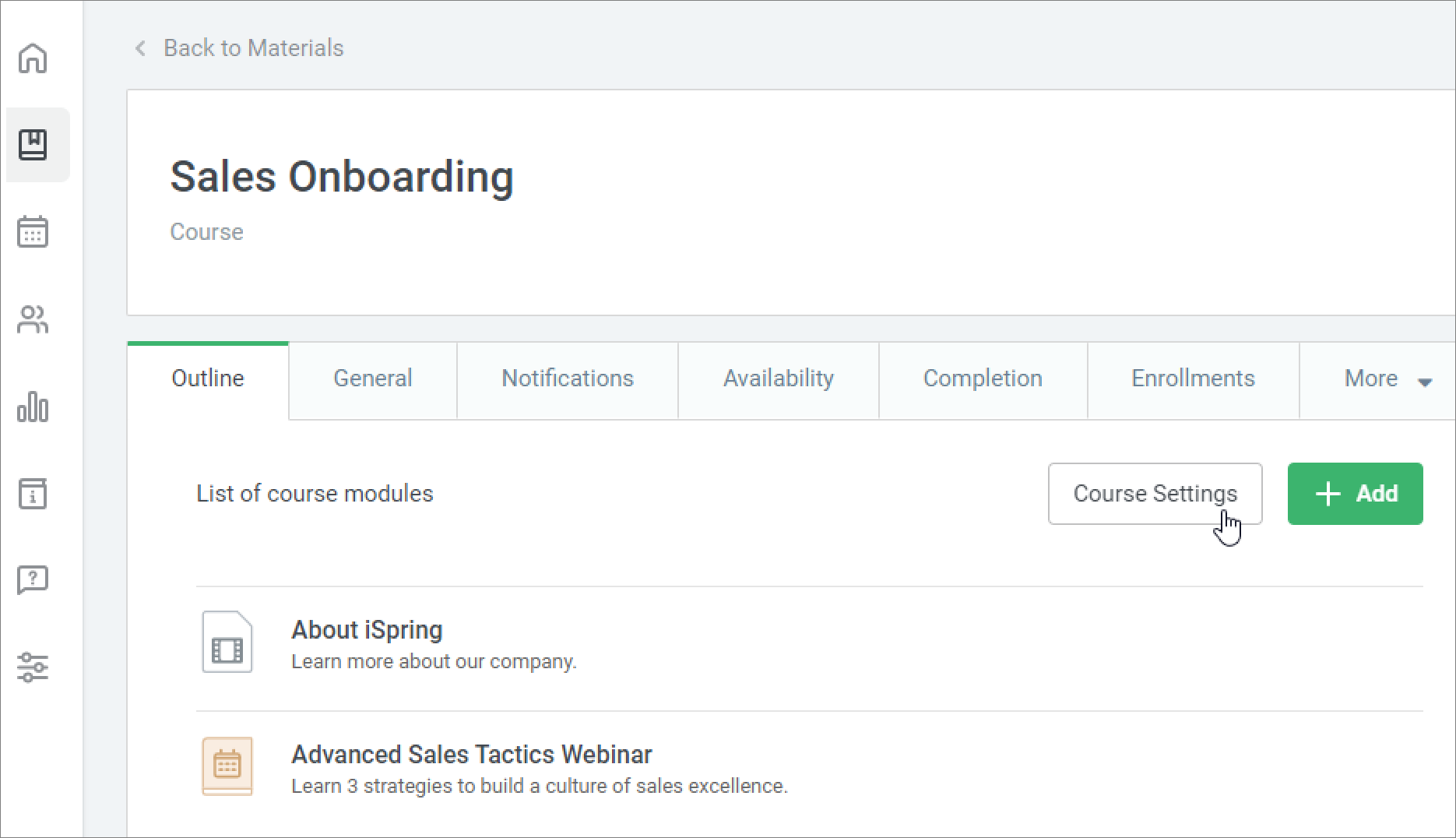
Task: Click the About iSpring video module icon
Action: pos(227,643)
